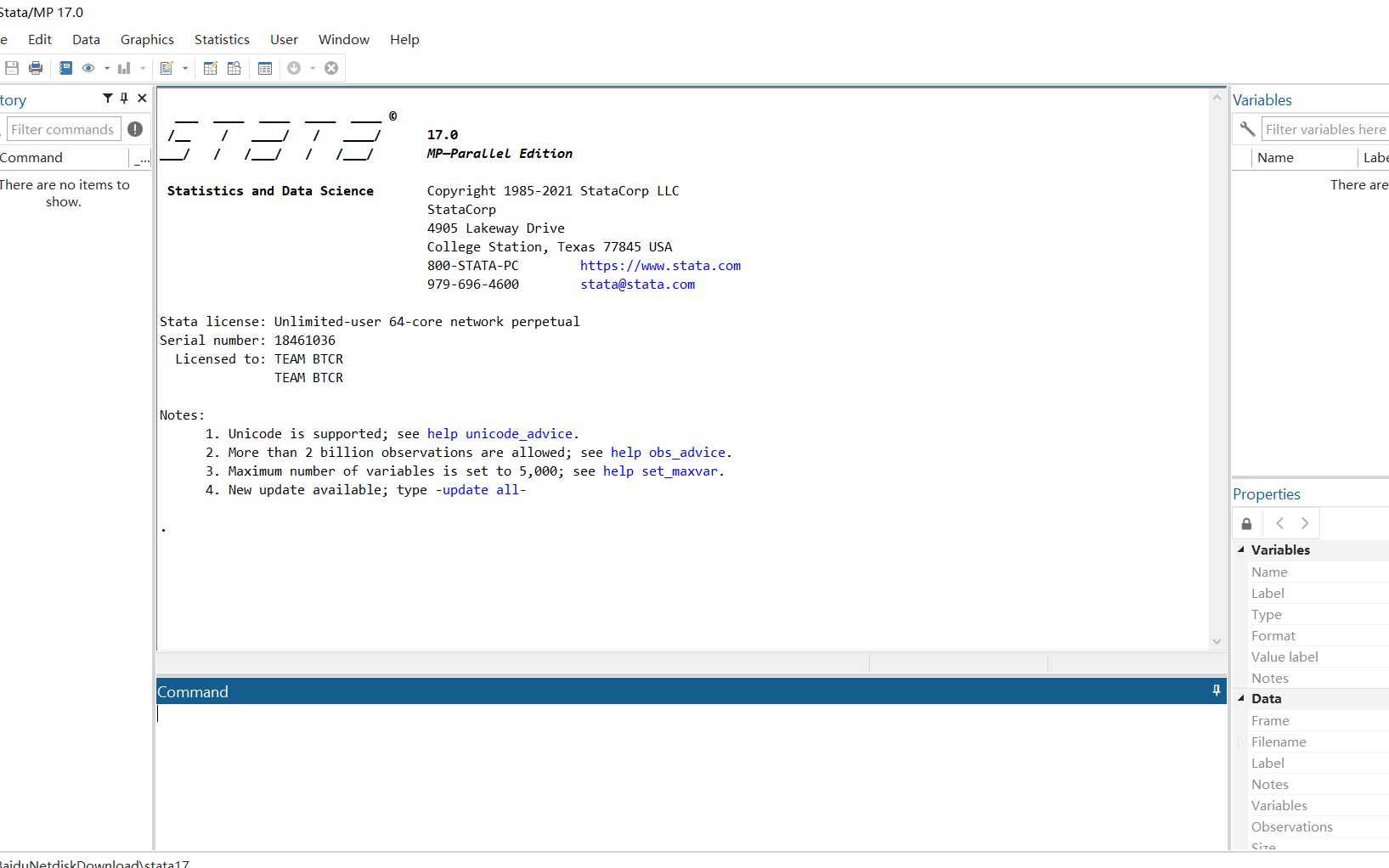Viewport: 1389px width, 868px height.
Task: Click the Print toolbar icon
Action: coord(36,68)
